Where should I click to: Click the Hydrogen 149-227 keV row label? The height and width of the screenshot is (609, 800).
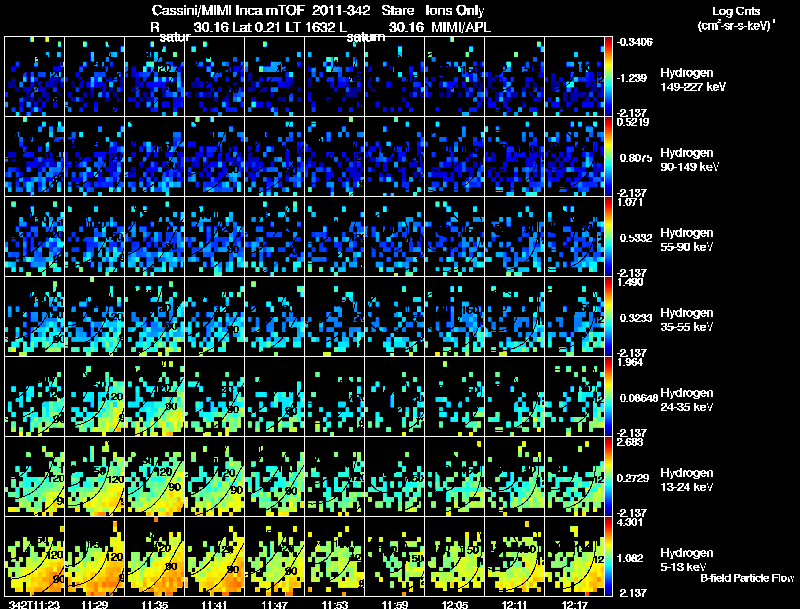(692, 80)
